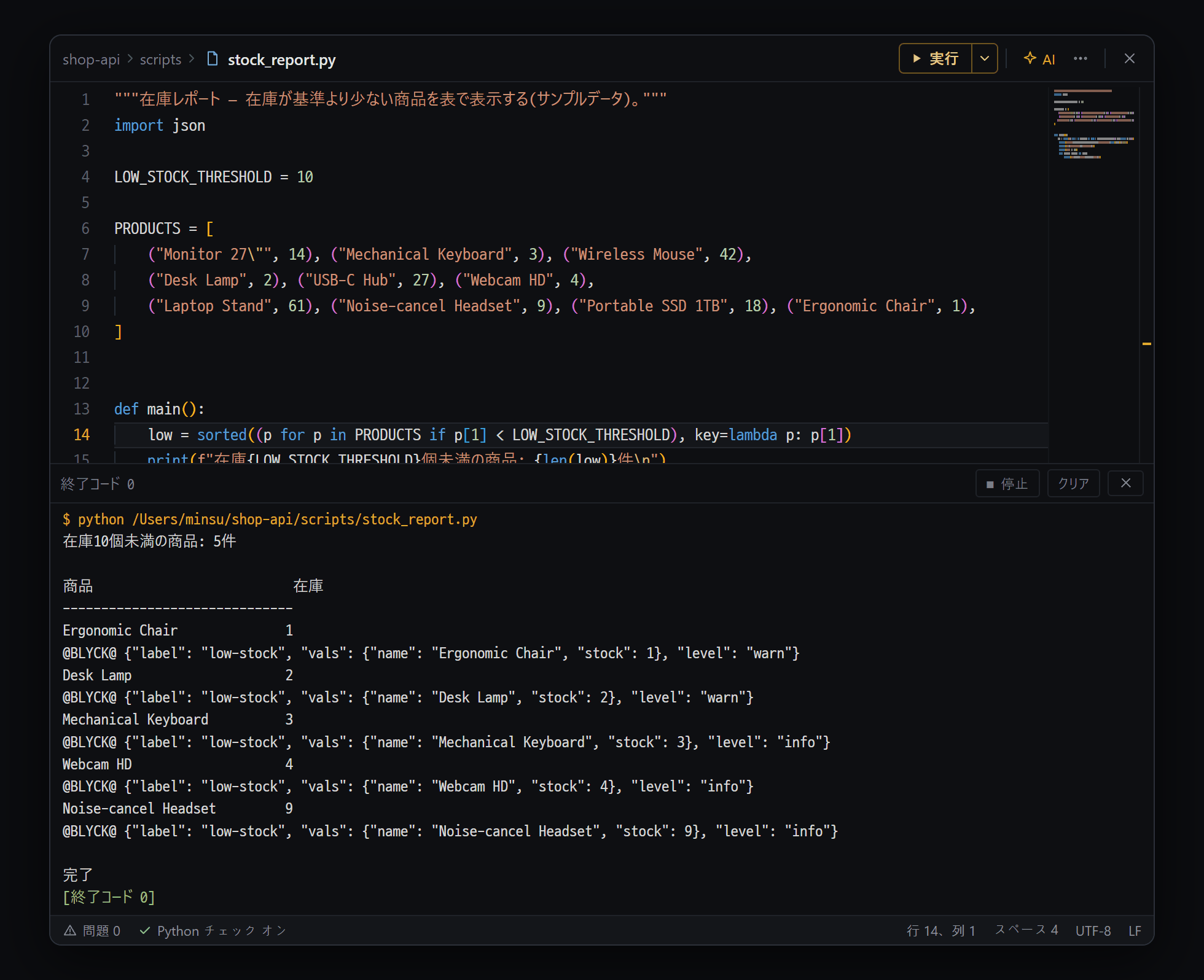Click the 終了コード 0 panel header label

click(98, 484)
